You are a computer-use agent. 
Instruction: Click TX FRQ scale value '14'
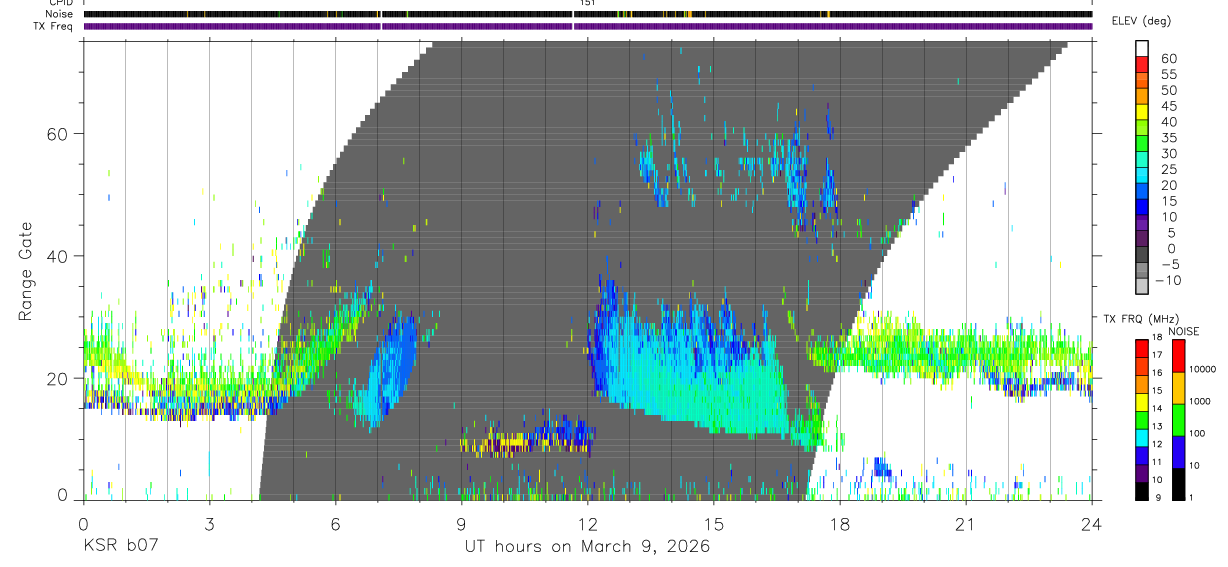(1156, 409)
